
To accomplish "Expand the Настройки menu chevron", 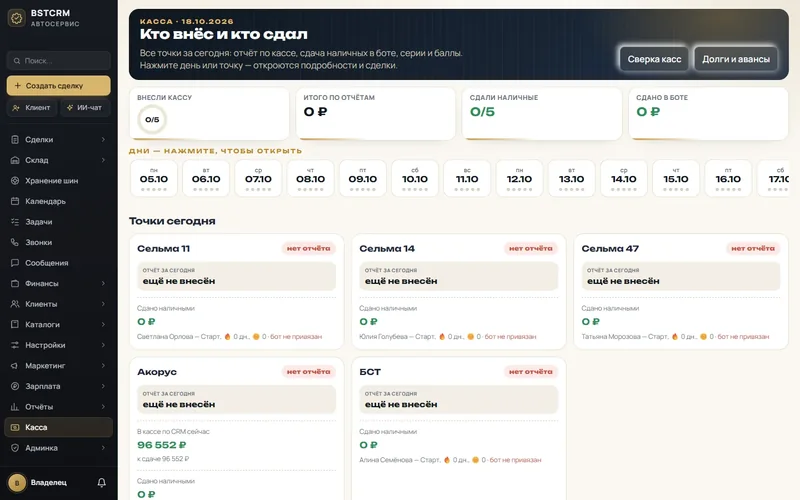I will [x=103, y=345].
